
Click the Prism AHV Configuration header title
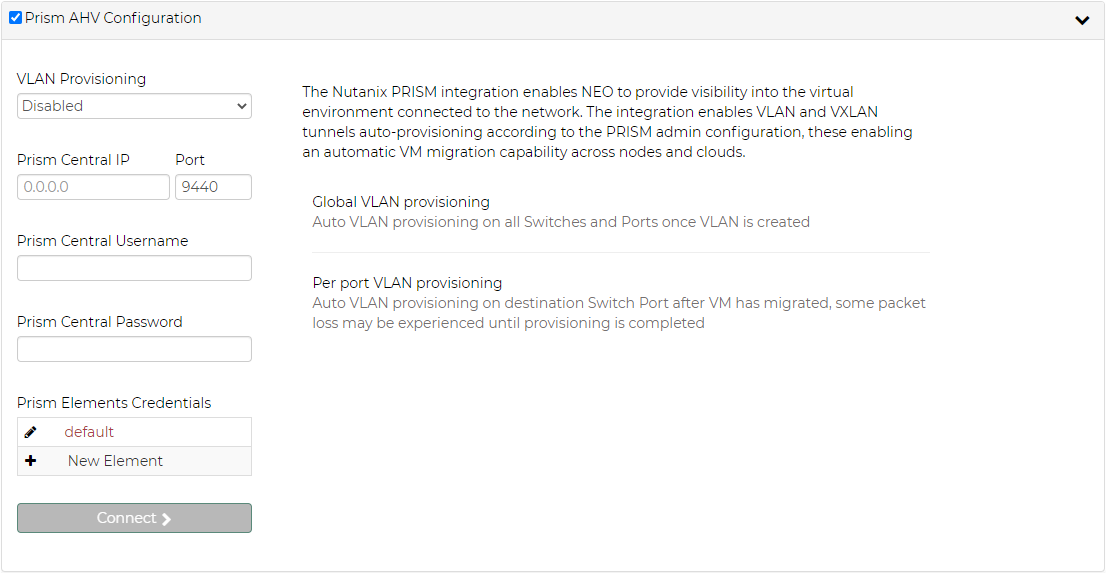click(113, 18)
